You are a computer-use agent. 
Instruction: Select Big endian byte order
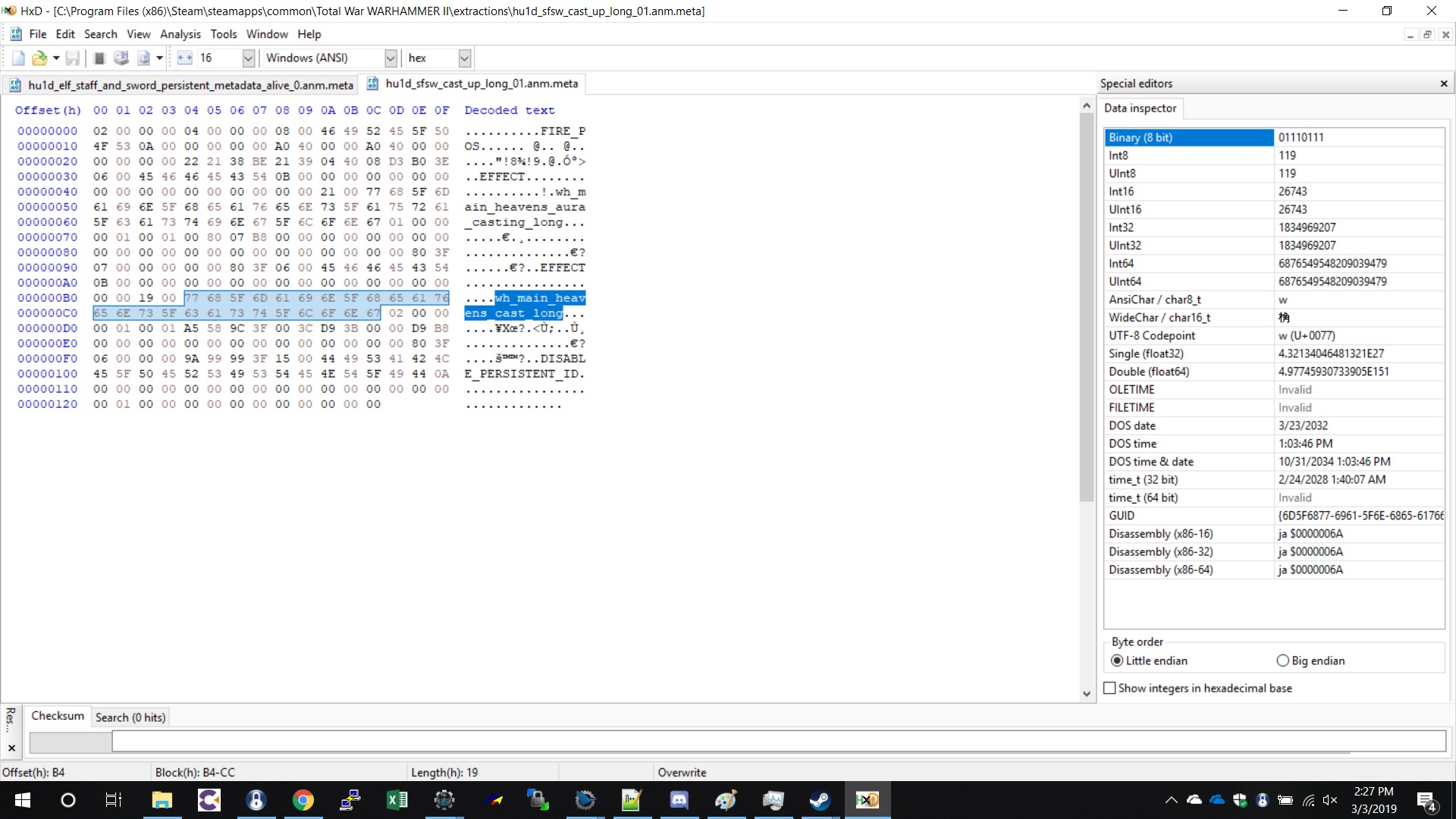[1282, 661]
